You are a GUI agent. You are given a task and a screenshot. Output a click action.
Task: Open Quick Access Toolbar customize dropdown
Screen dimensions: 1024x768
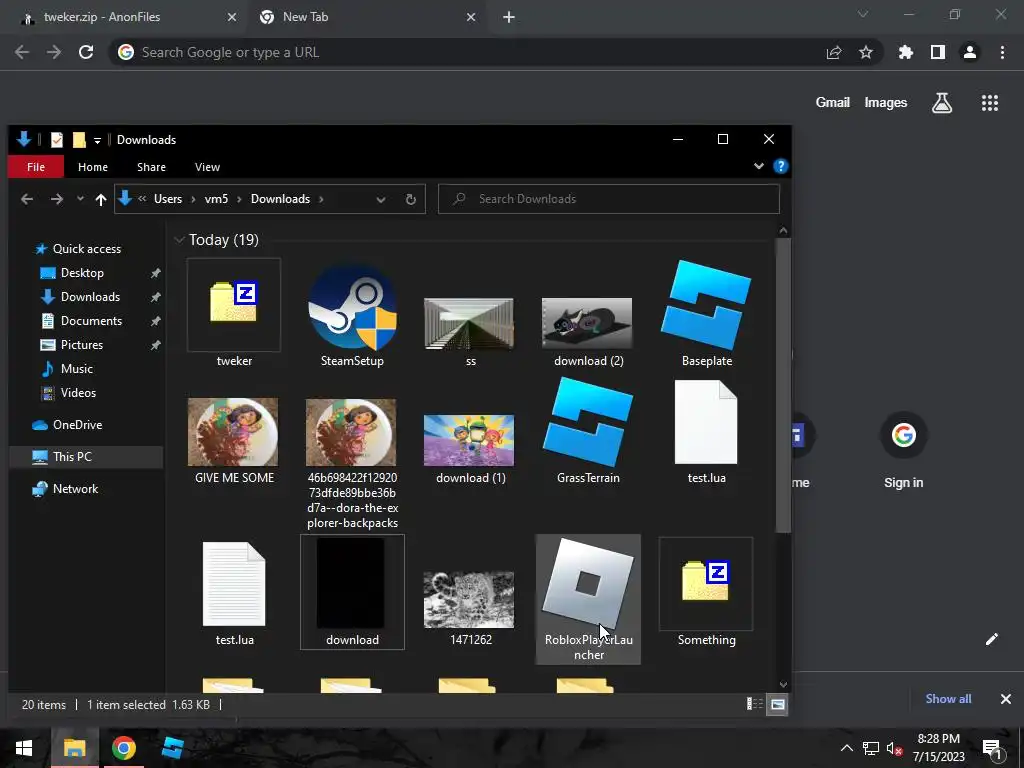tap(97, 140)
